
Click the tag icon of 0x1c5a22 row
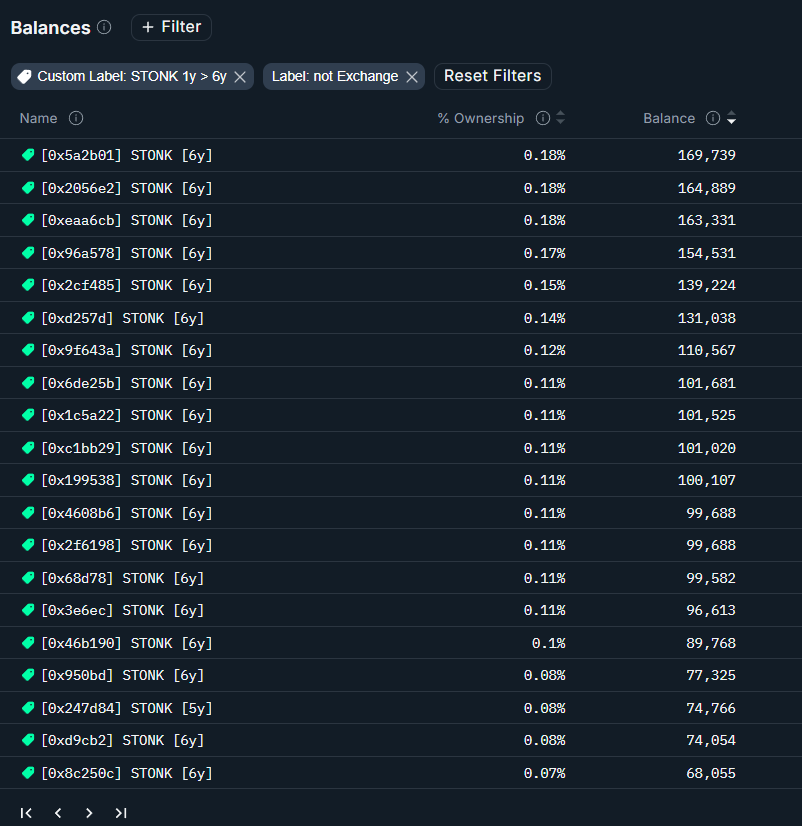point(28,415)
